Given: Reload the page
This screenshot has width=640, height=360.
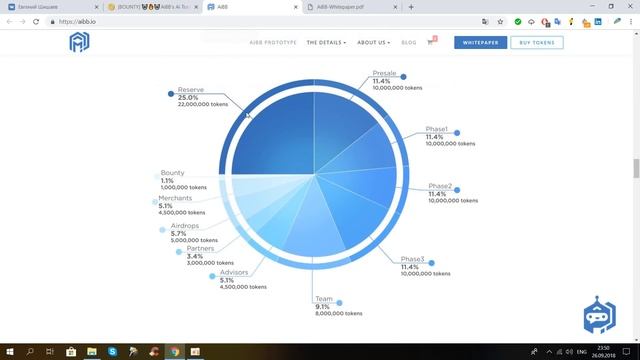Looking at the screenshot, I should tap(36, 22).
